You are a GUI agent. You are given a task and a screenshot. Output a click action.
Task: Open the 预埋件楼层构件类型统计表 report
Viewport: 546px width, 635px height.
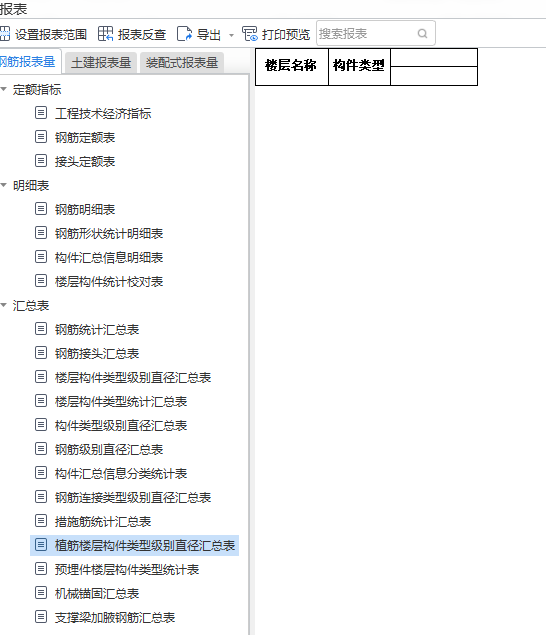click(127, 569)
